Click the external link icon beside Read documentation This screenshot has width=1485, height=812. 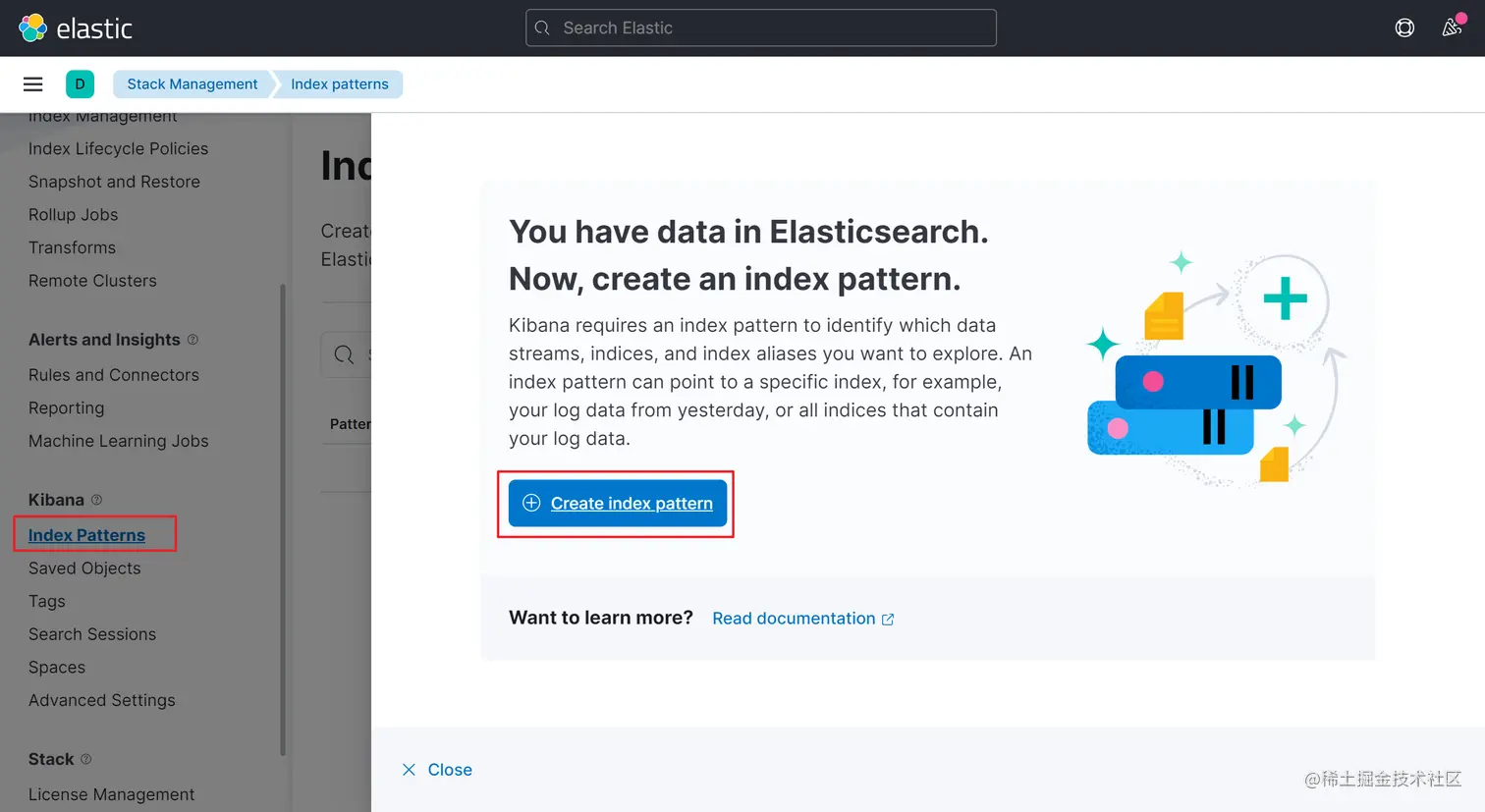[888, 620]
